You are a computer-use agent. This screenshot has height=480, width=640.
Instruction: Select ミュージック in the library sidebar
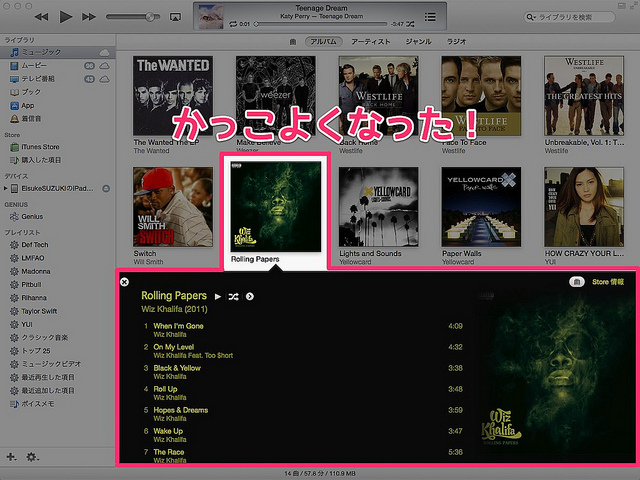point(58,52)
